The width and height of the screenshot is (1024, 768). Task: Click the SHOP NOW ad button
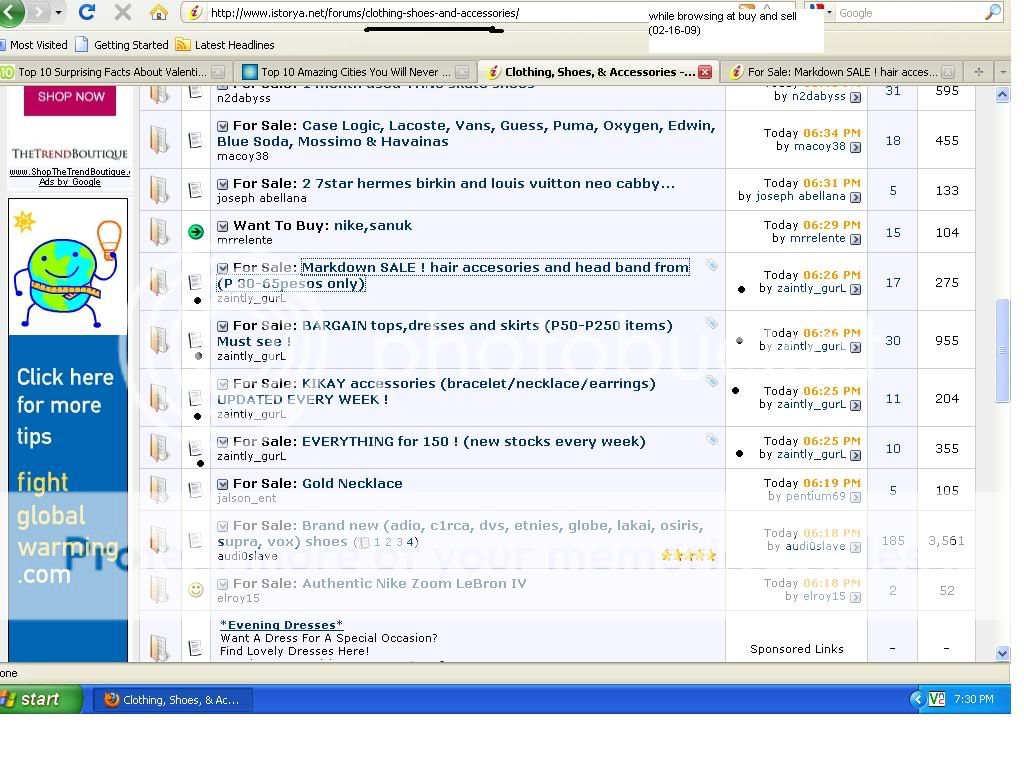click(71, 97)
